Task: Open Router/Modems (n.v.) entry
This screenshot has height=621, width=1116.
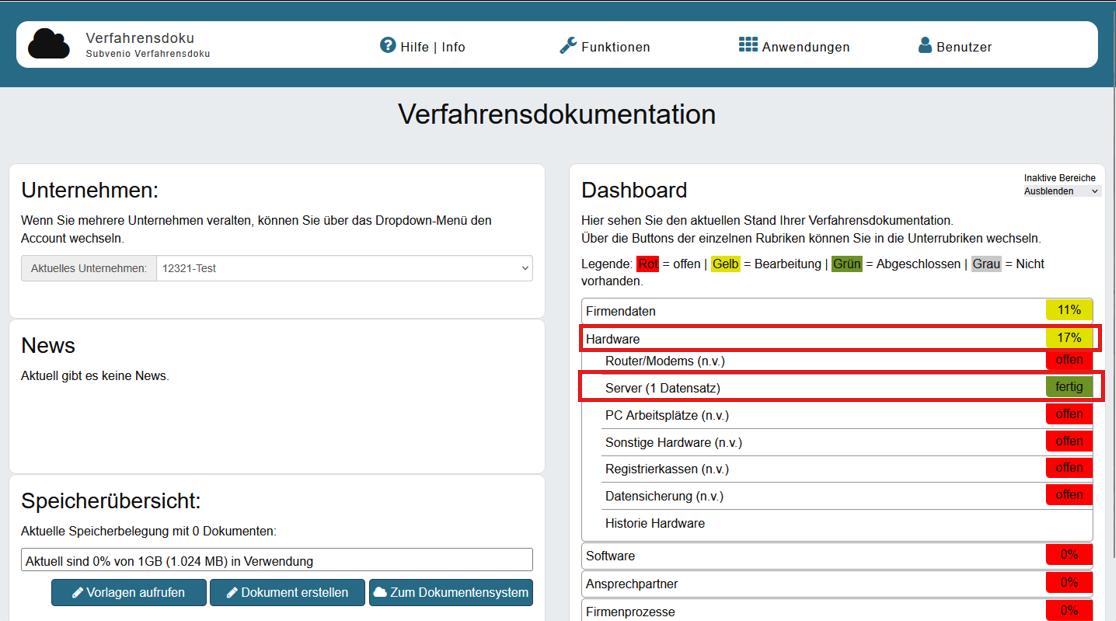Action: (847, 361)
